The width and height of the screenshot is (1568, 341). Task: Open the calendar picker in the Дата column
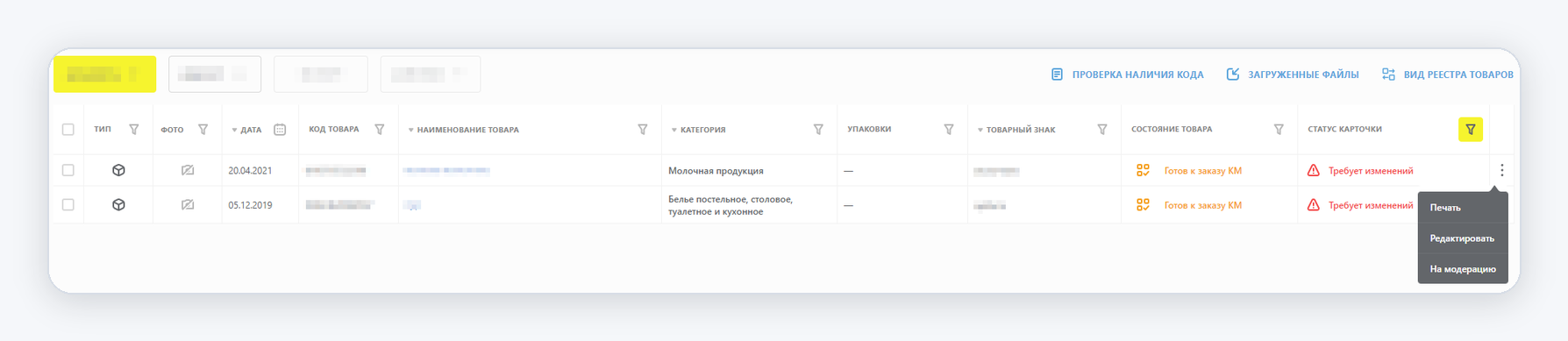[280, 130]
